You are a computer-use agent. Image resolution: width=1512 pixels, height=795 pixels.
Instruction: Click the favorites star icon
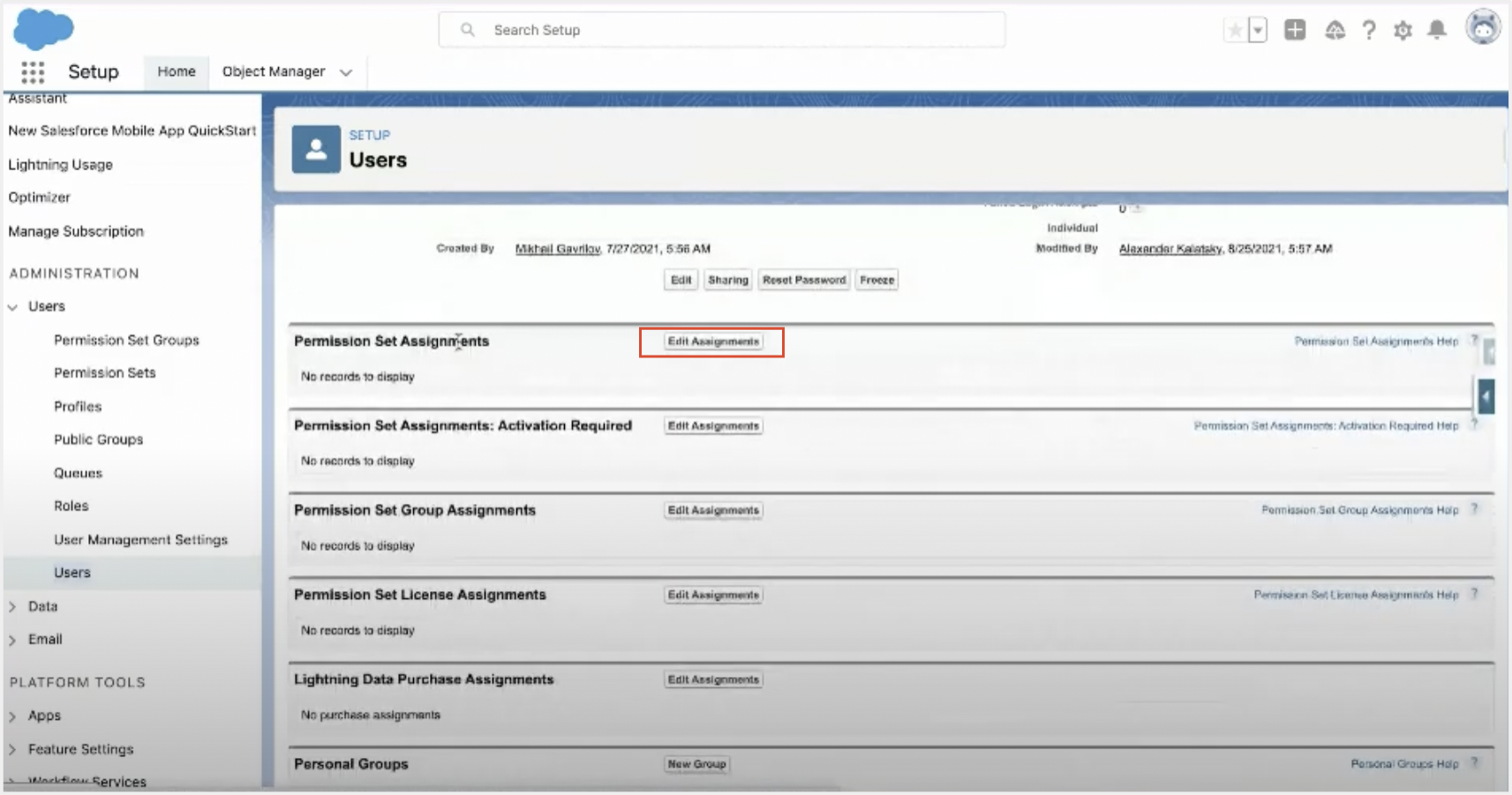click(x=1235, y=31)
